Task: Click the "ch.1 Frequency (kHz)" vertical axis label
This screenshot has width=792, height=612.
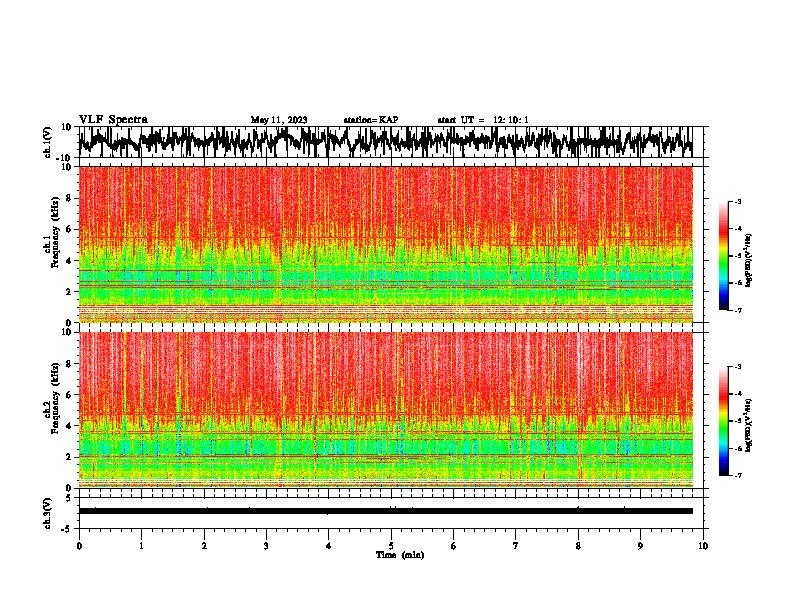Action: [51, 232]
